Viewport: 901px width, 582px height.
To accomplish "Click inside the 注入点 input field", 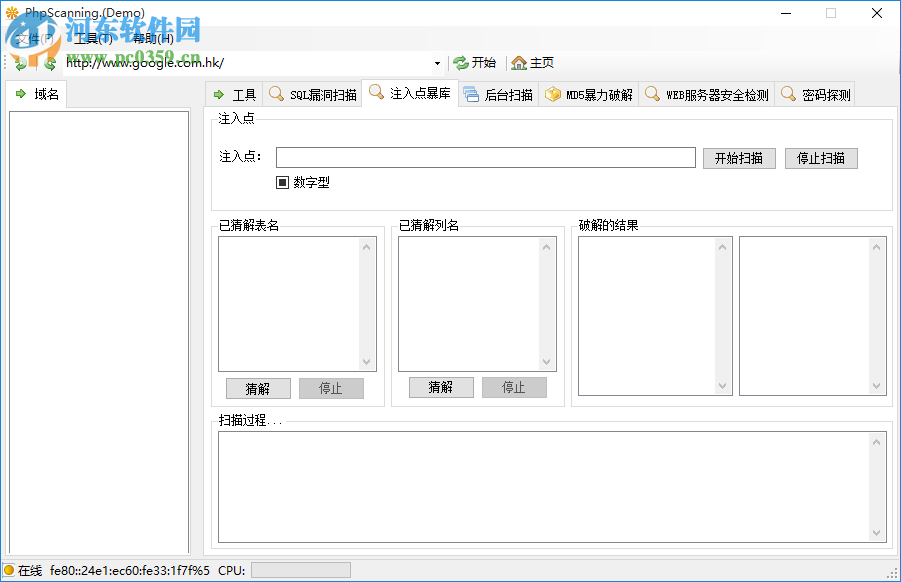I will [x=485, y=157].
